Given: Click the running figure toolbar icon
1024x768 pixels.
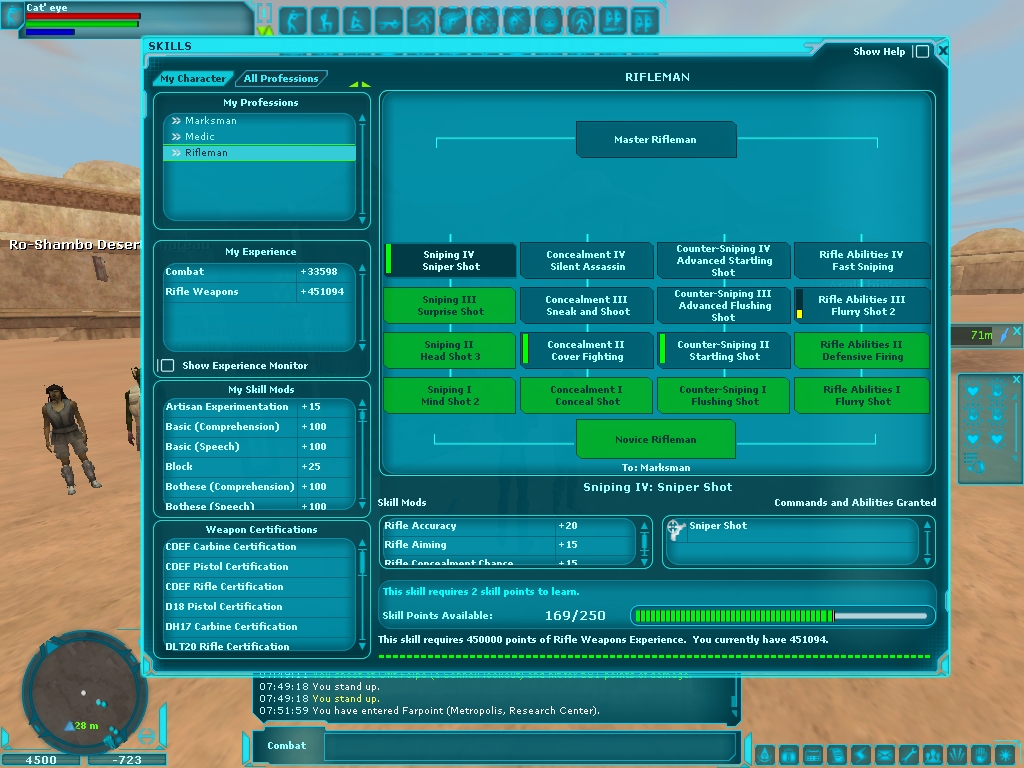Looking at the screenshot, I should [420, 20].
